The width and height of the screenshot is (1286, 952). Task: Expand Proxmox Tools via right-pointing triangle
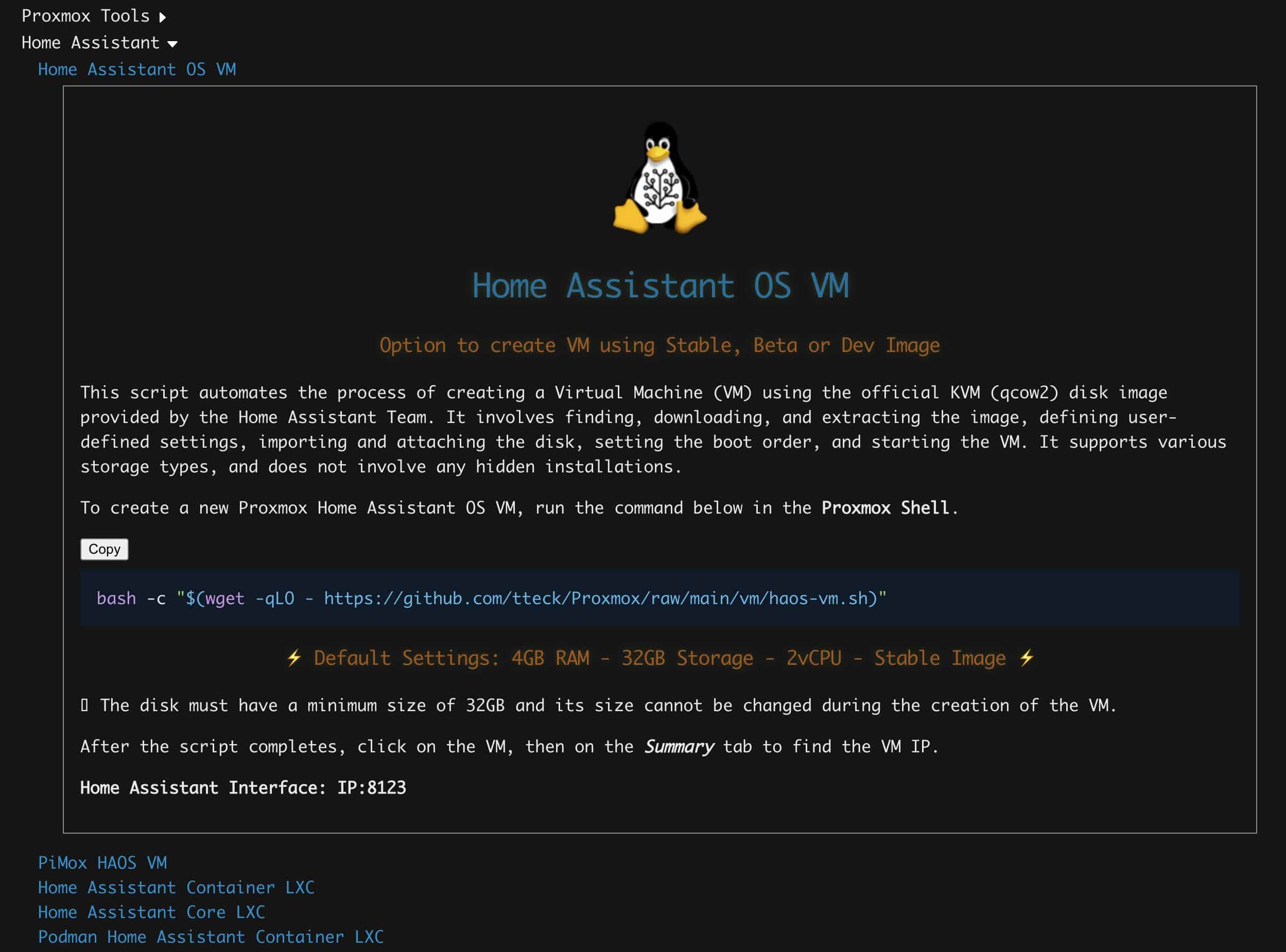(163, 17)
